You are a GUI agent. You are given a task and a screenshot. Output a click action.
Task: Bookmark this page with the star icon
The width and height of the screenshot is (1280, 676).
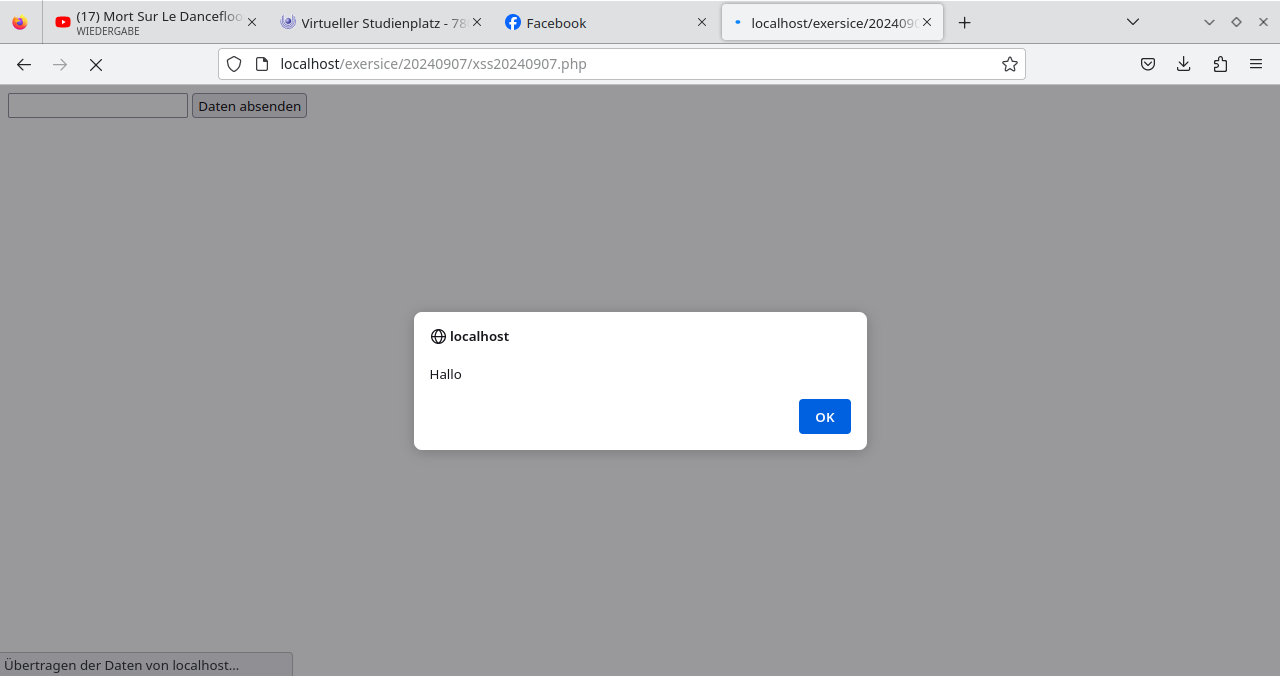[1010, 64]
